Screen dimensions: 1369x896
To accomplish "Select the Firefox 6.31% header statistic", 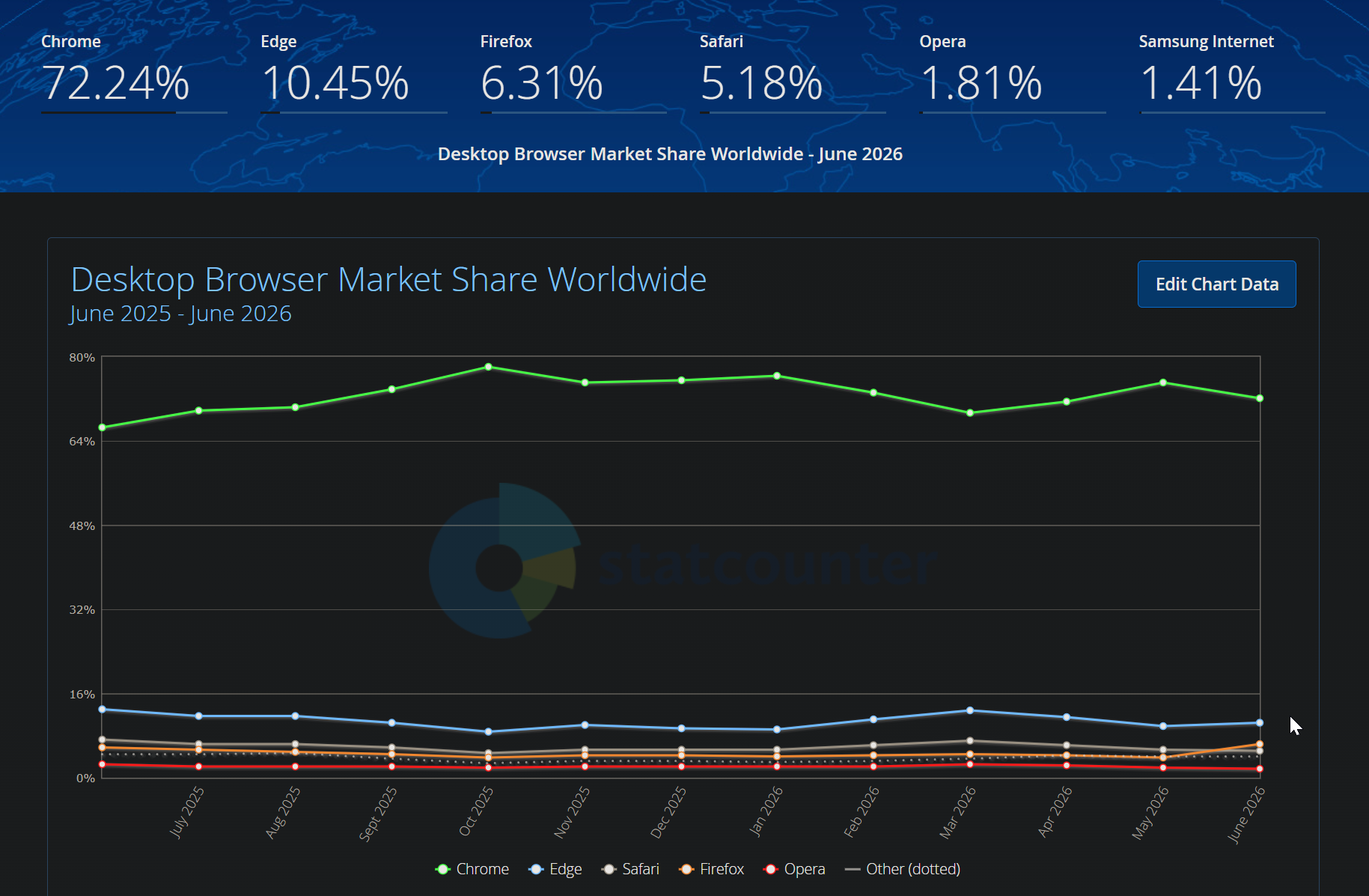I will tap(573, 73).
